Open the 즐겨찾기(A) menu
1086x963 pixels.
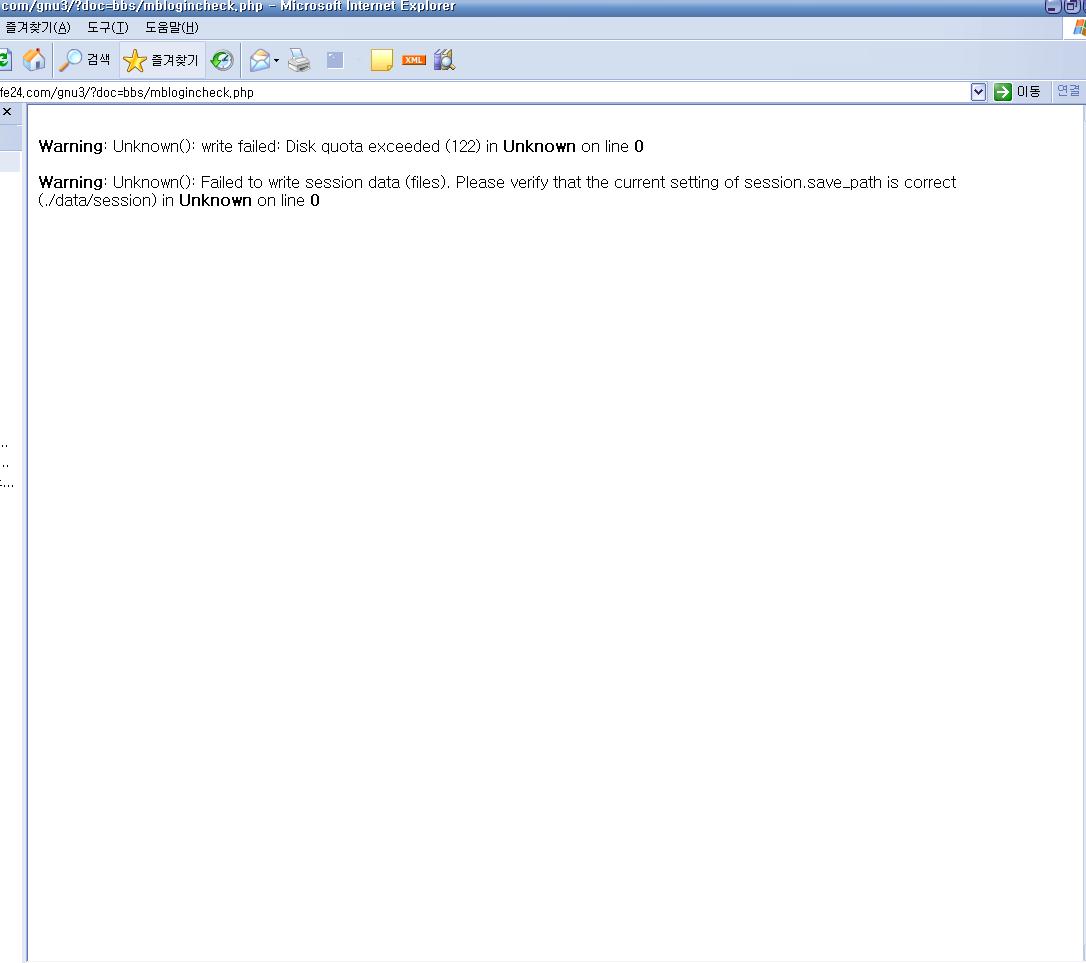(38, 27)
